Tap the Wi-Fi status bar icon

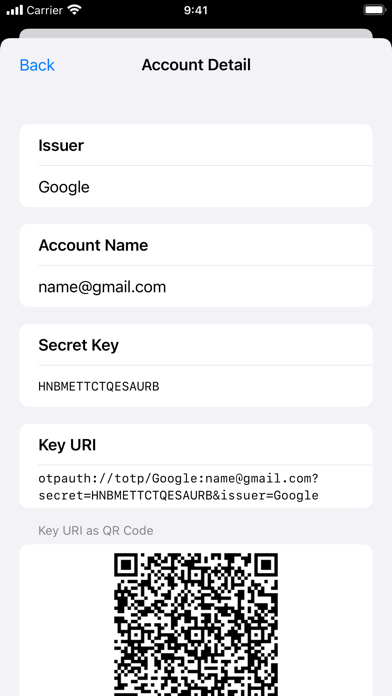click(x=76, y=10)
